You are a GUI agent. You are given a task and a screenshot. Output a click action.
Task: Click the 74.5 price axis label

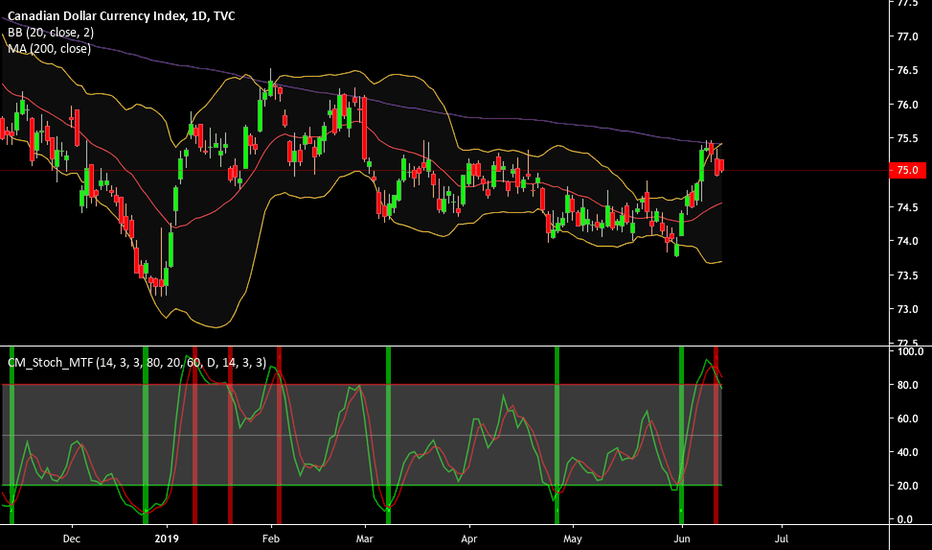(907, 208)
